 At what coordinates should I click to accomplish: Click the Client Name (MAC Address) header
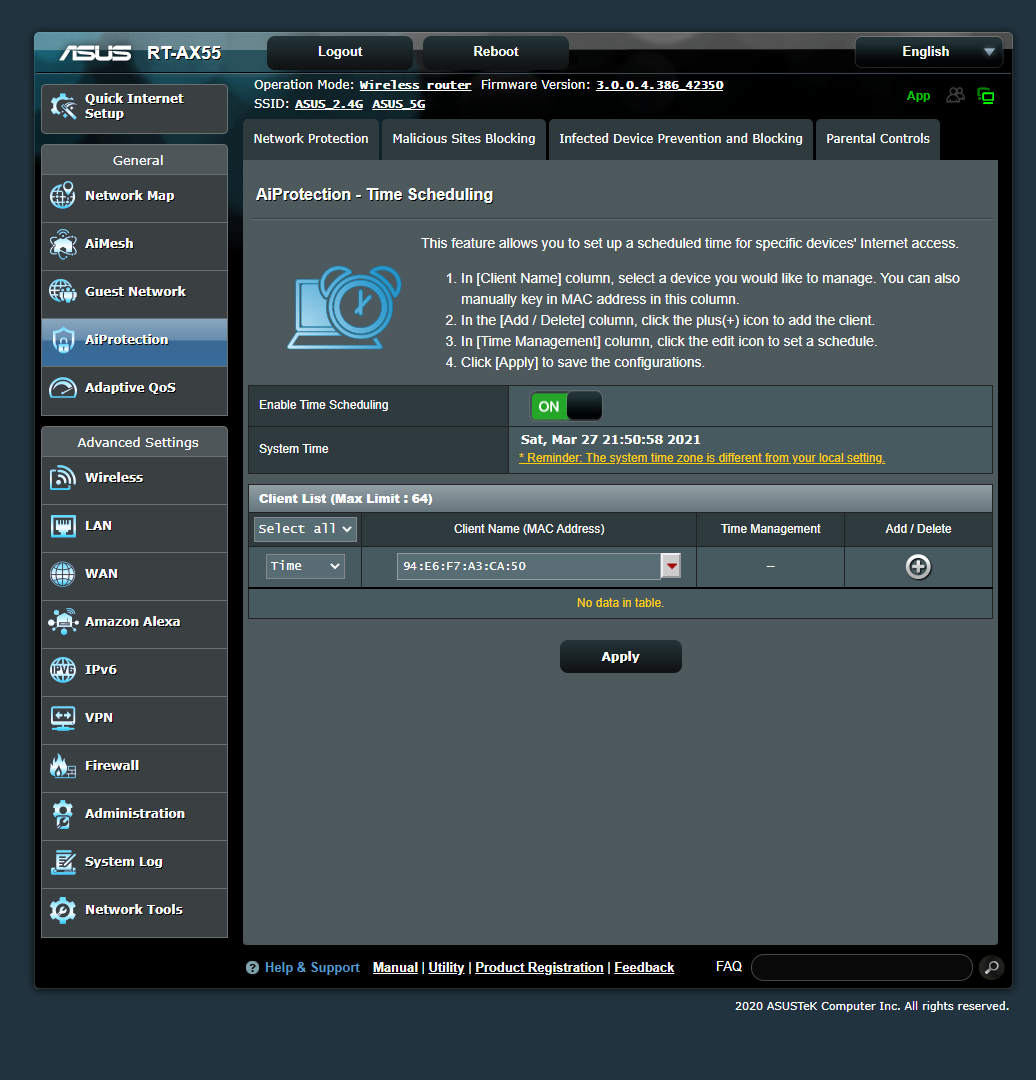pos(529,529)
